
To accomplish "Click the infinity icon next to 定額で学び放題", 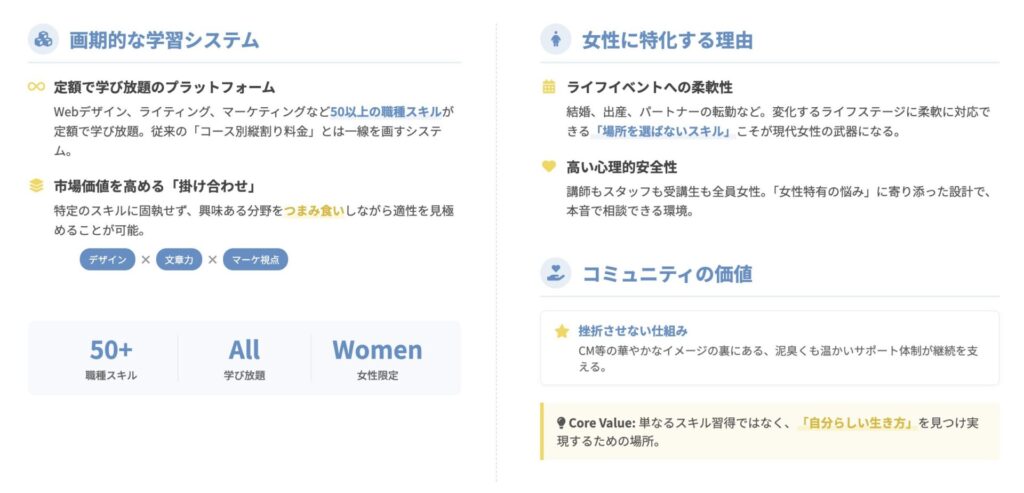I will [36, 87].
